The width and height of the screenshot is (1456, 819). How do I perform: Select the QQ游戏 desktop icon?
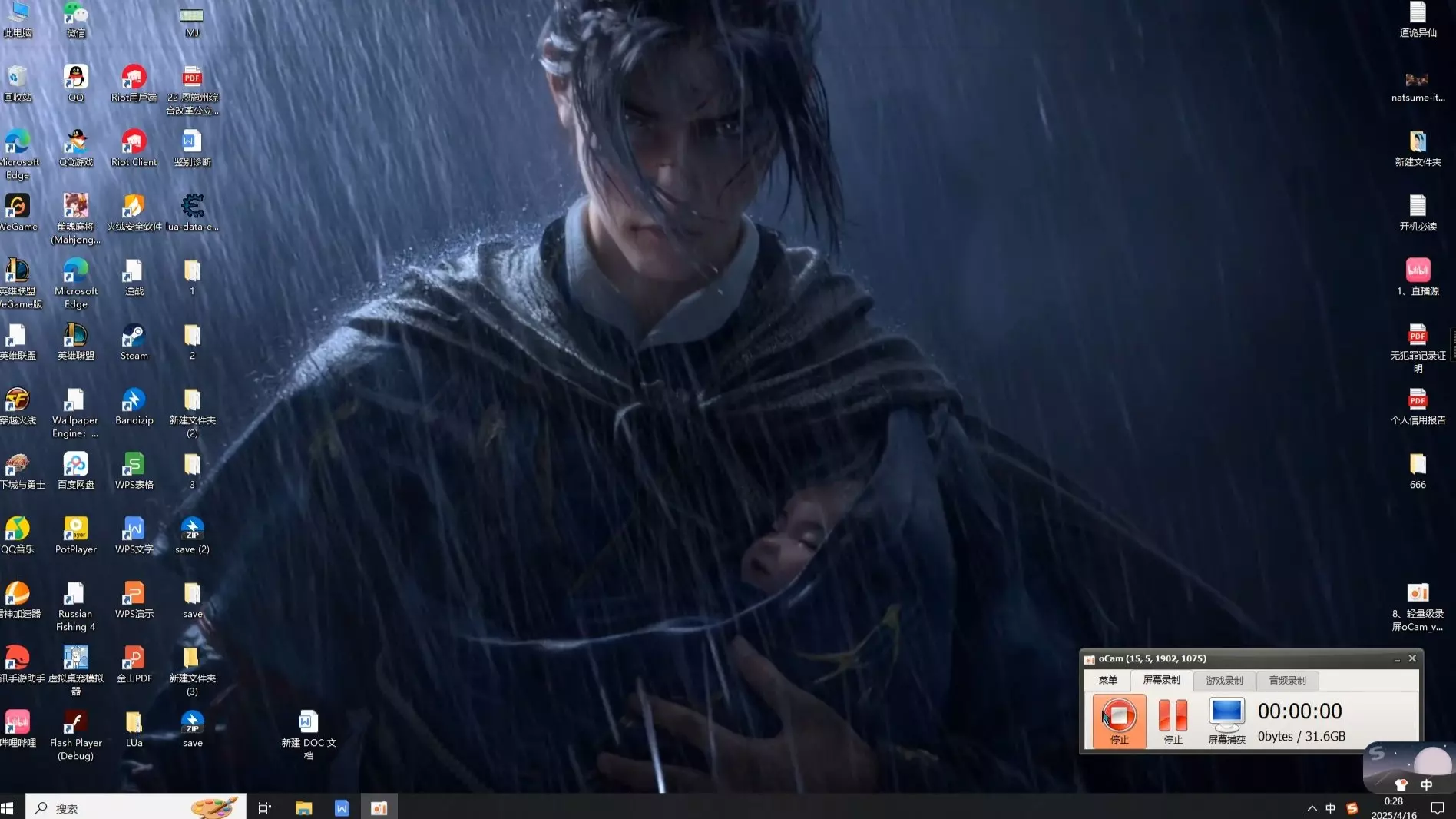tap(76, 148)
